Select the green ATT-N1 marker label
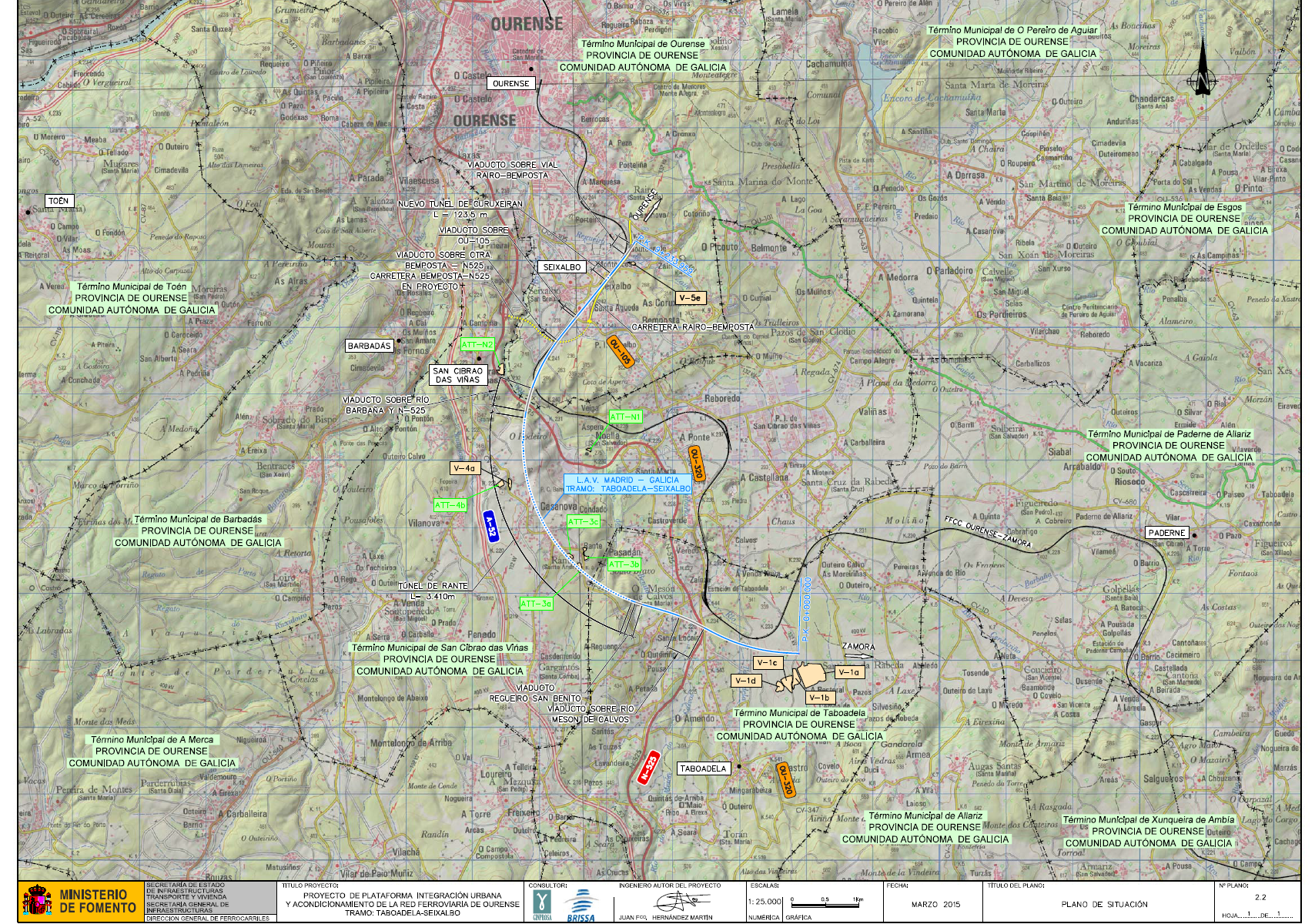Image resolution: width=1315 pixels, height=924 pixels. click(x=624, y=417)
